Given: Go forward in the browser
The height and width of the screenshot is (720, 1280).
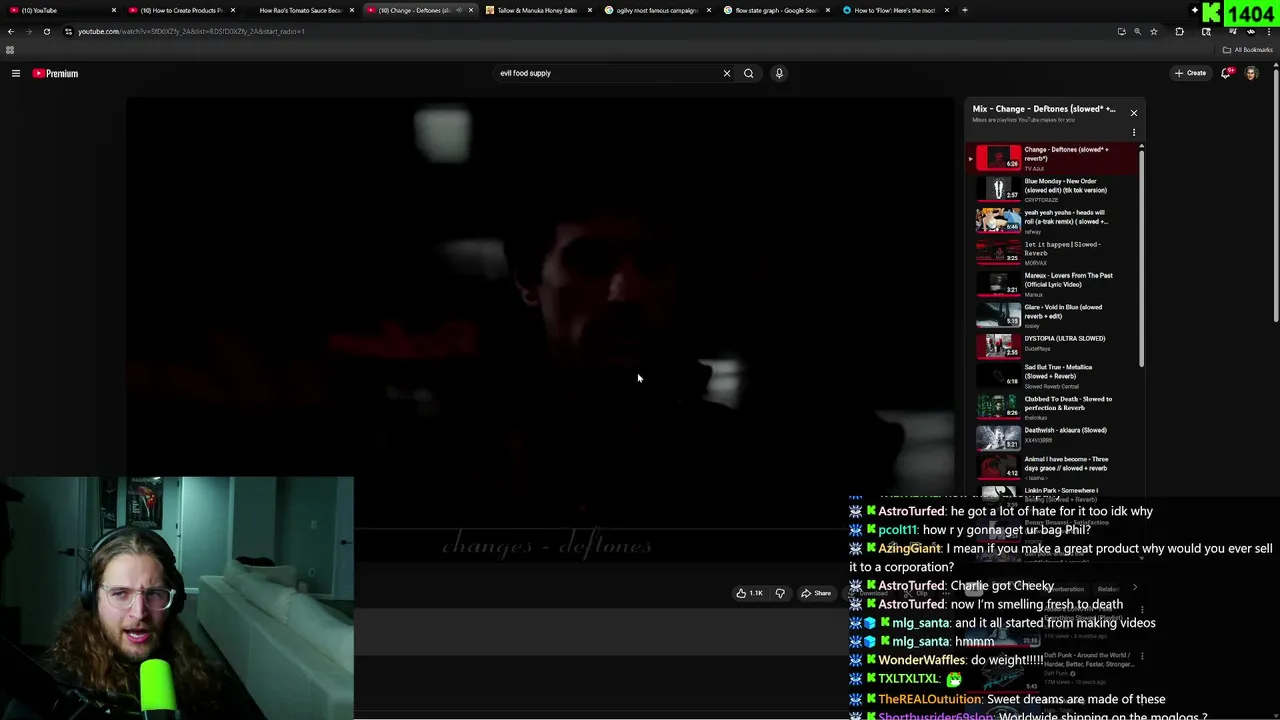Looking at the screenshot, I should click(x=28, y=31).
